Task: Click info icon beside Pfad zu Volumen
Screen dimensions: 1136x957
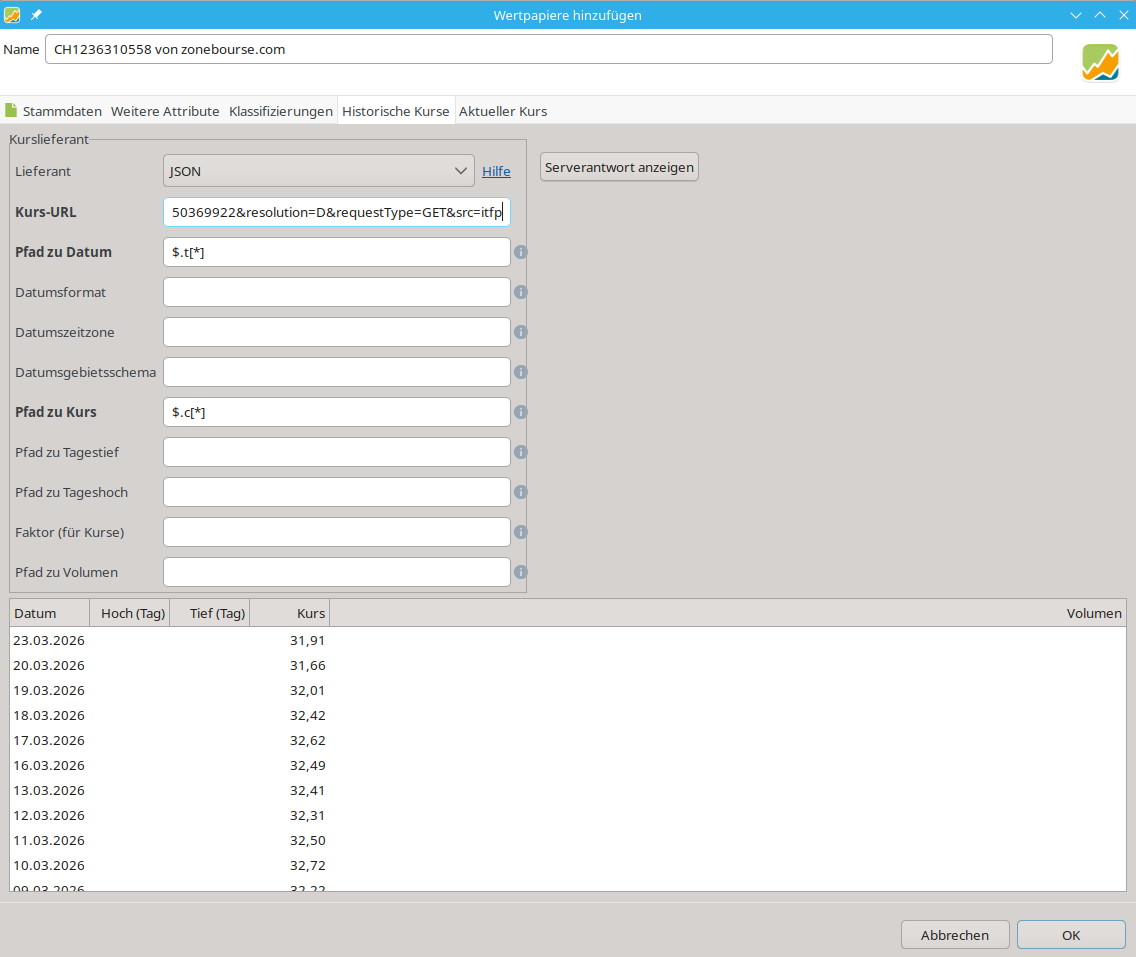Action: (520, 572)
